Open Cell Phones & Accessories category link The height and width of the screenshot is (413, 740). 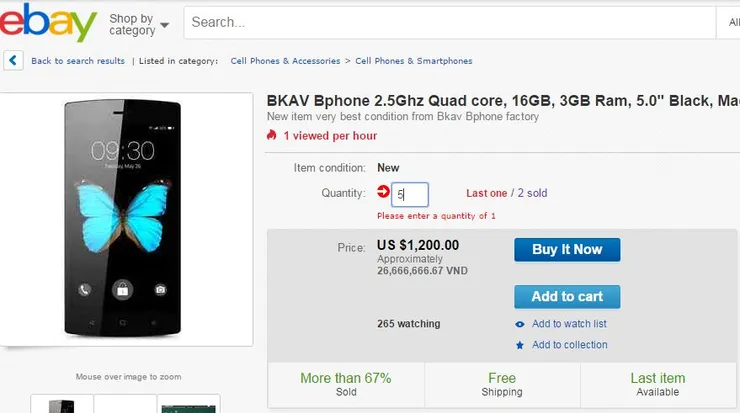(x=285, y=61)
